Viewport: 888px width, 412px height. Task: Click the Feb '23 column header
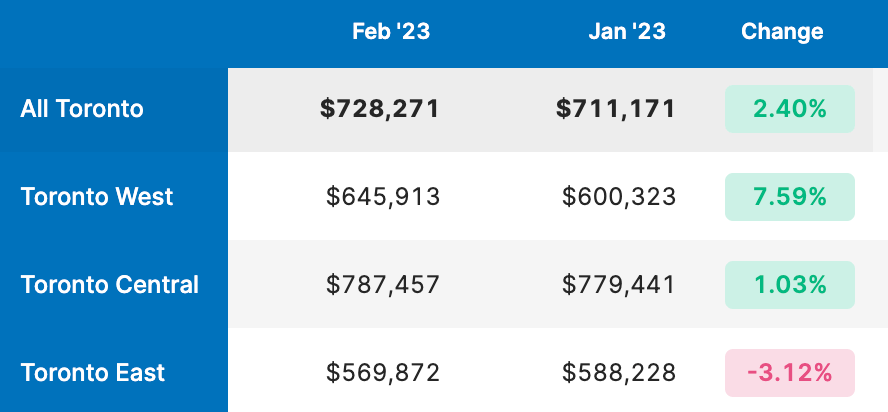click(x=391, y=32)
